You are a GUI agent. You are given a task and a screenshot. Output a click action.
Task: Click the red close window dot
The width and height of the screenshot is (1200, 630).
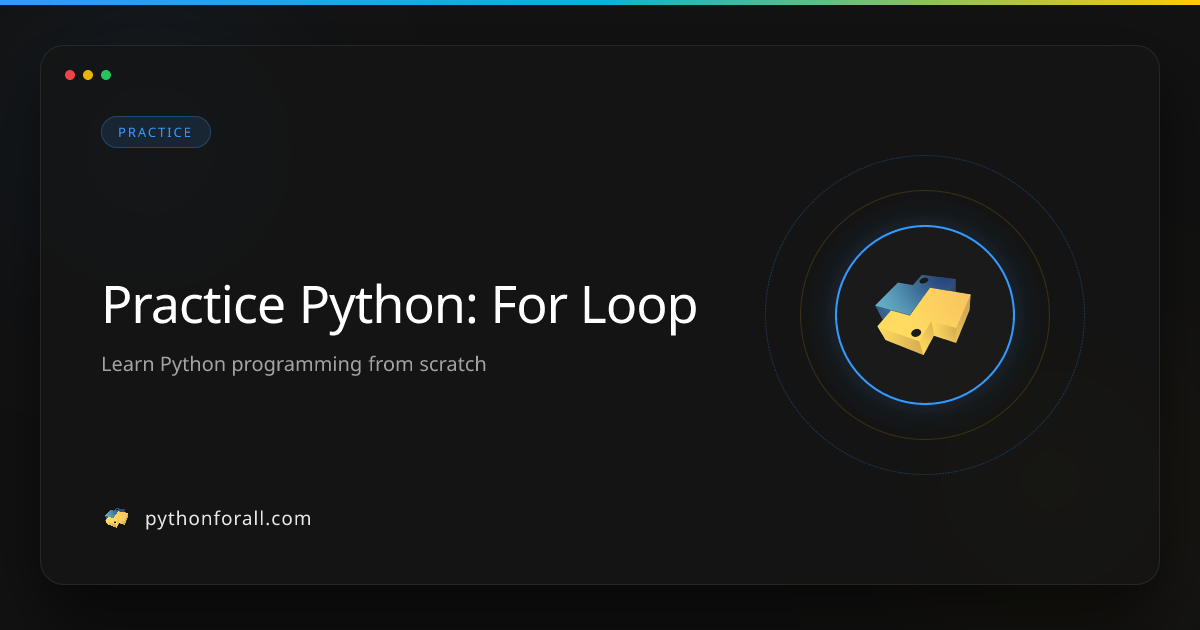[70, 75]
